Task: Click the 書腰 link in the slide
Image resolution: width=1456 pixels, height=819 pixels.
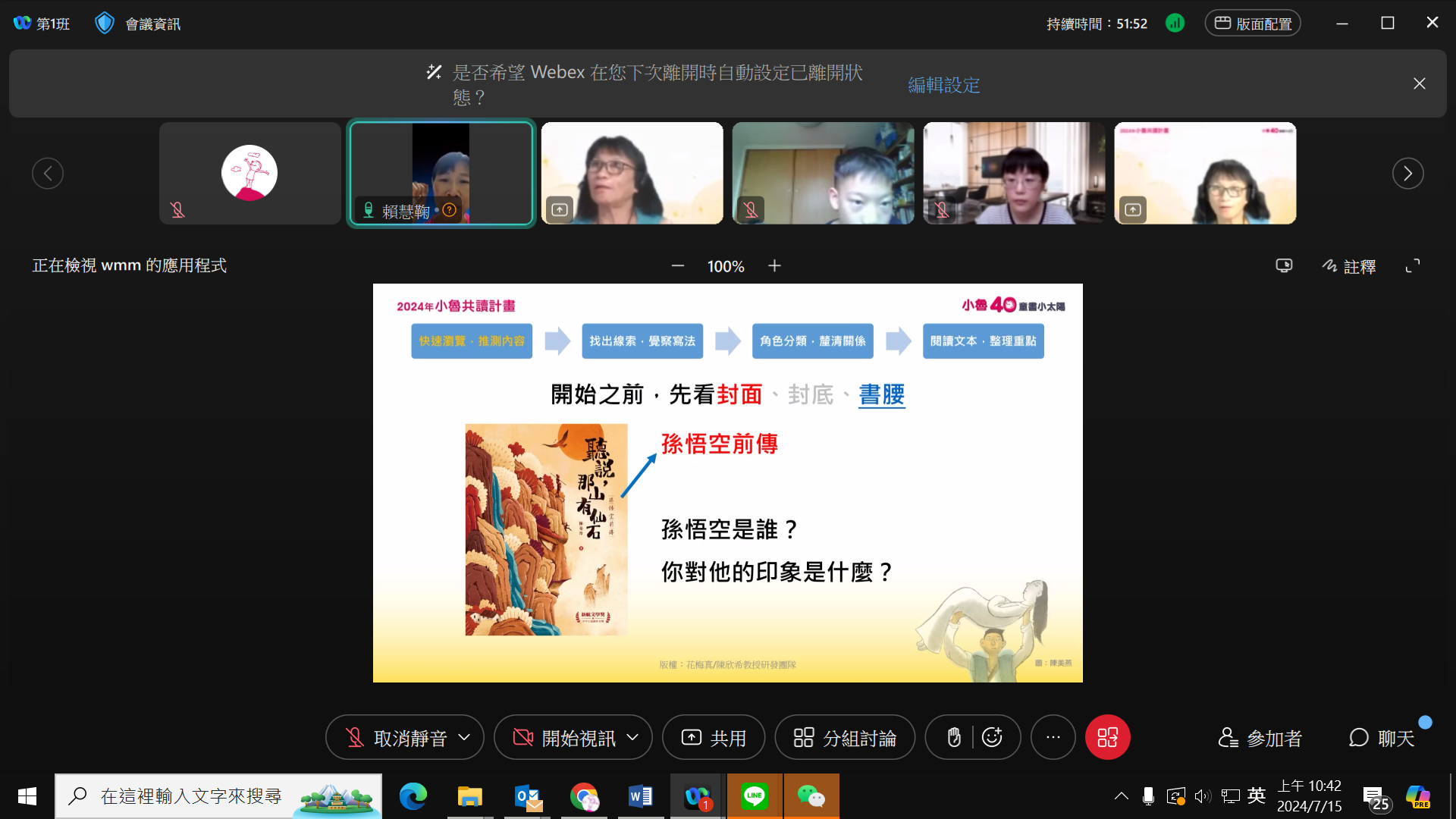Action: coord(882,394)
